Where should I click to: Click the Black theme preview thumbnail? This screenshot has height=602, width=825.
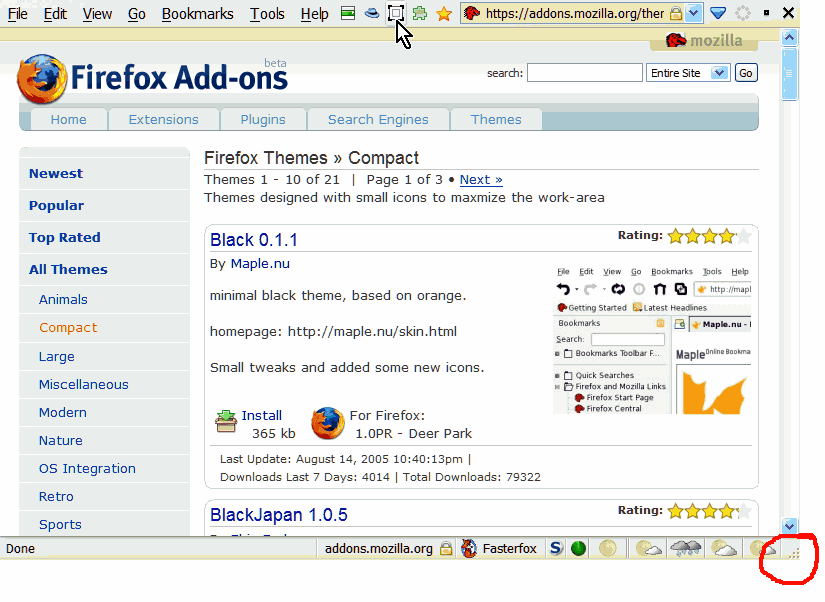tap(651, 340)
